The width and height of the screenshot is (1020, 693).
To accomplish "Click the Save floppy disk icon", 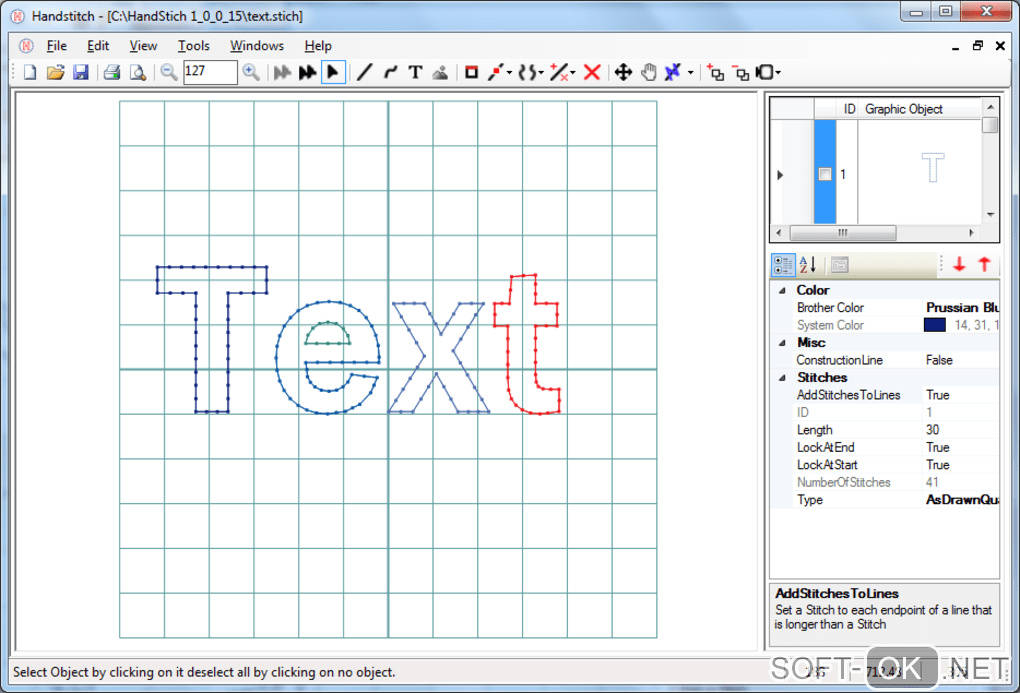I will [81, 72].
